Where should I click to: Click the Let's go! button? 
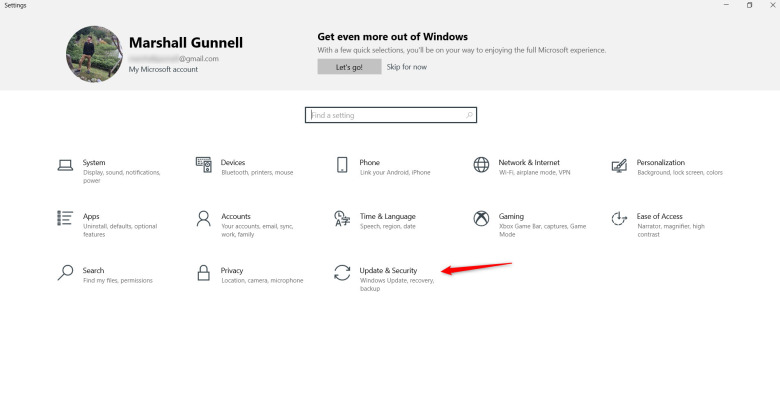(349, 67)
